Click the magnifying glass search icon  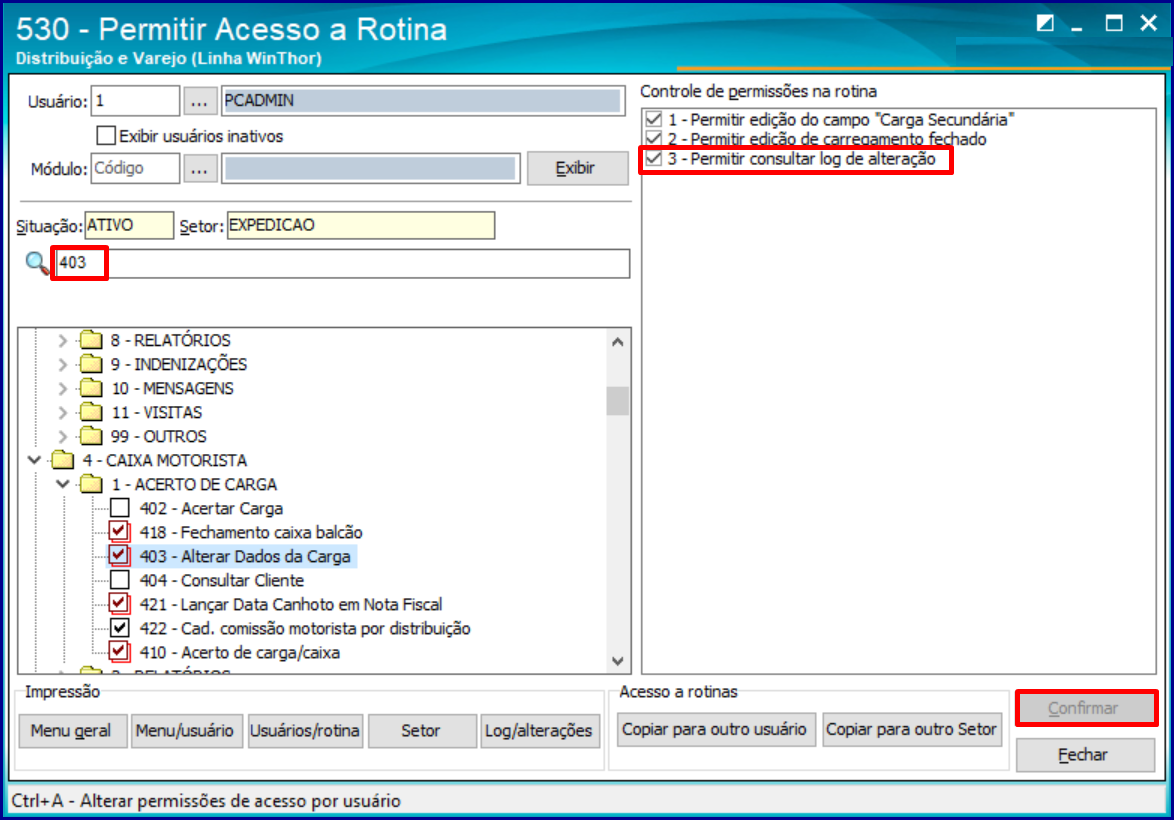click(x=37, y=263)
